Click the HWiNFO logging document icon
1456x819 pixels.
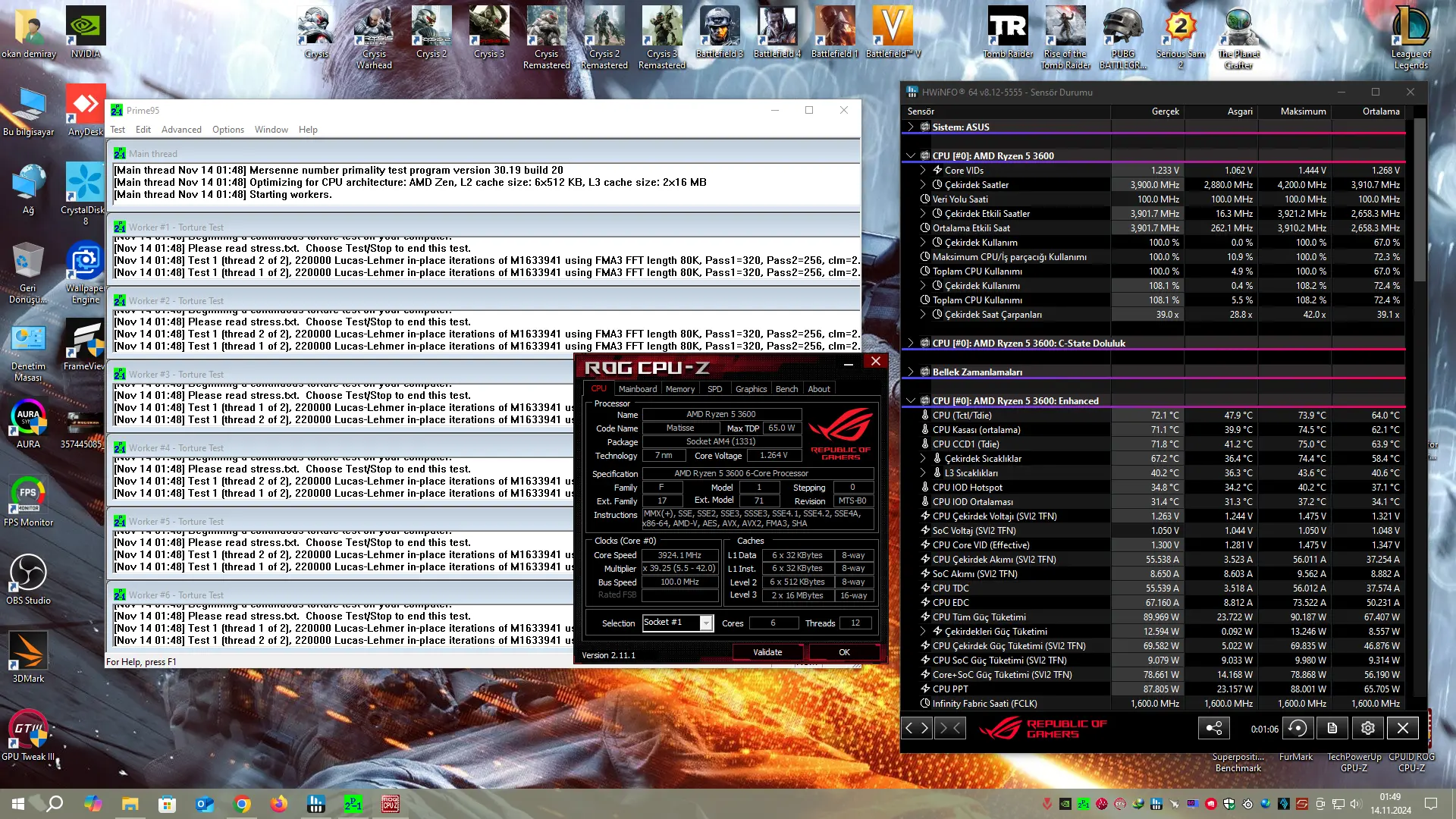click(x=1332, y=728)
